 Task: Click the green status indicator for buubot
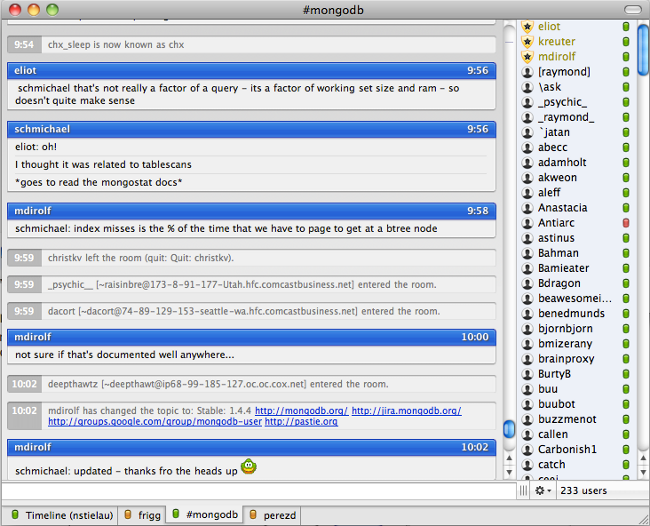[626, 405]
